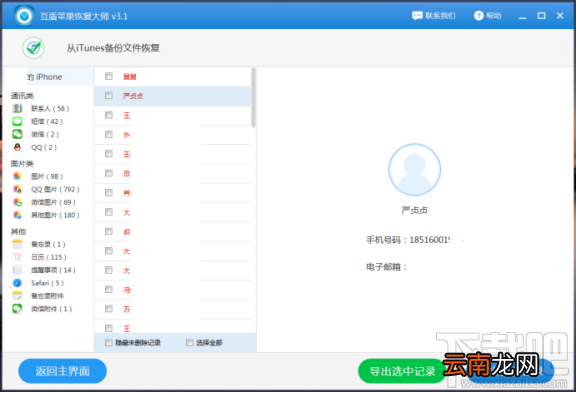Open the 微信附件 (1) attachment icon

coord(17,309)
